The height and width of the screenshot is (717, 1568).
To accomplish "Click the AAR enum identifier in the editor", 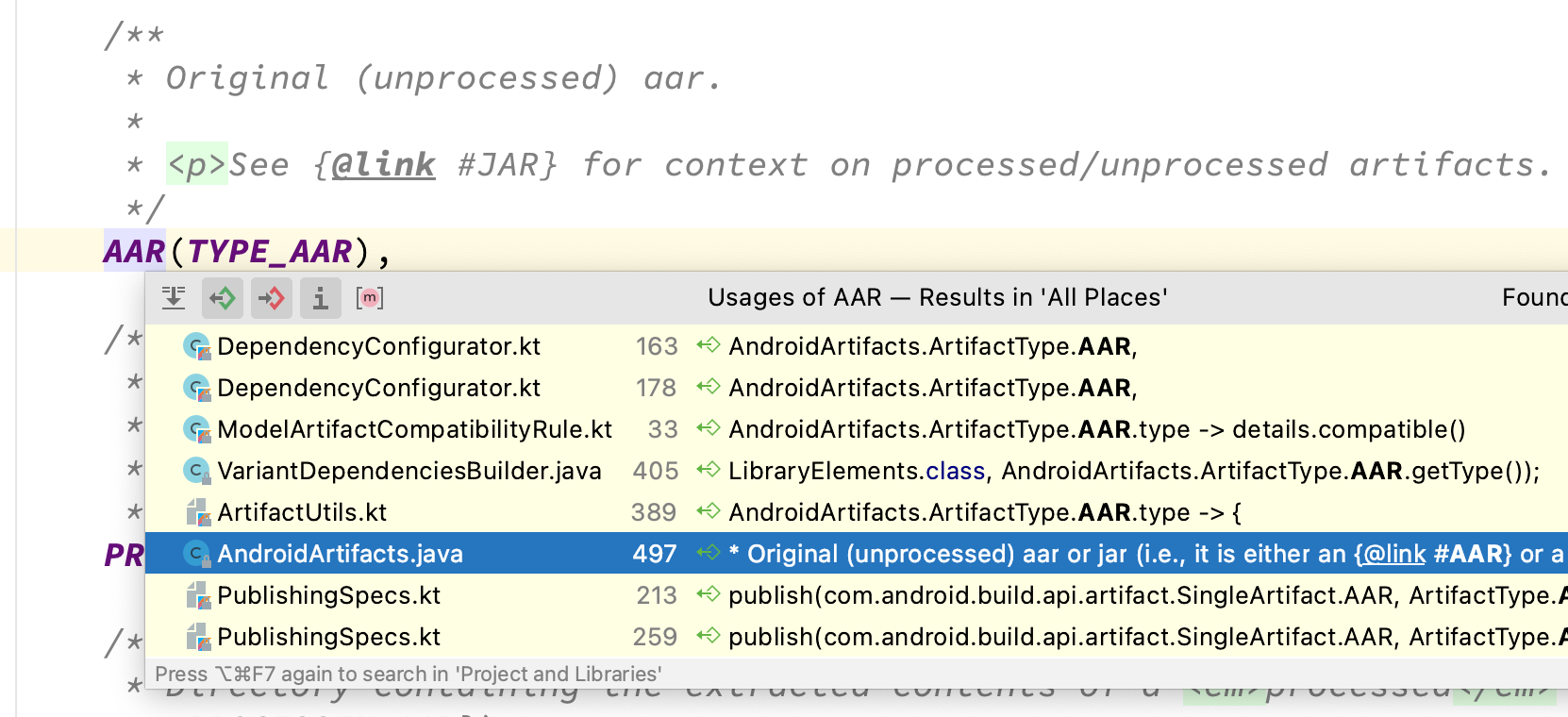I will 134,252.
